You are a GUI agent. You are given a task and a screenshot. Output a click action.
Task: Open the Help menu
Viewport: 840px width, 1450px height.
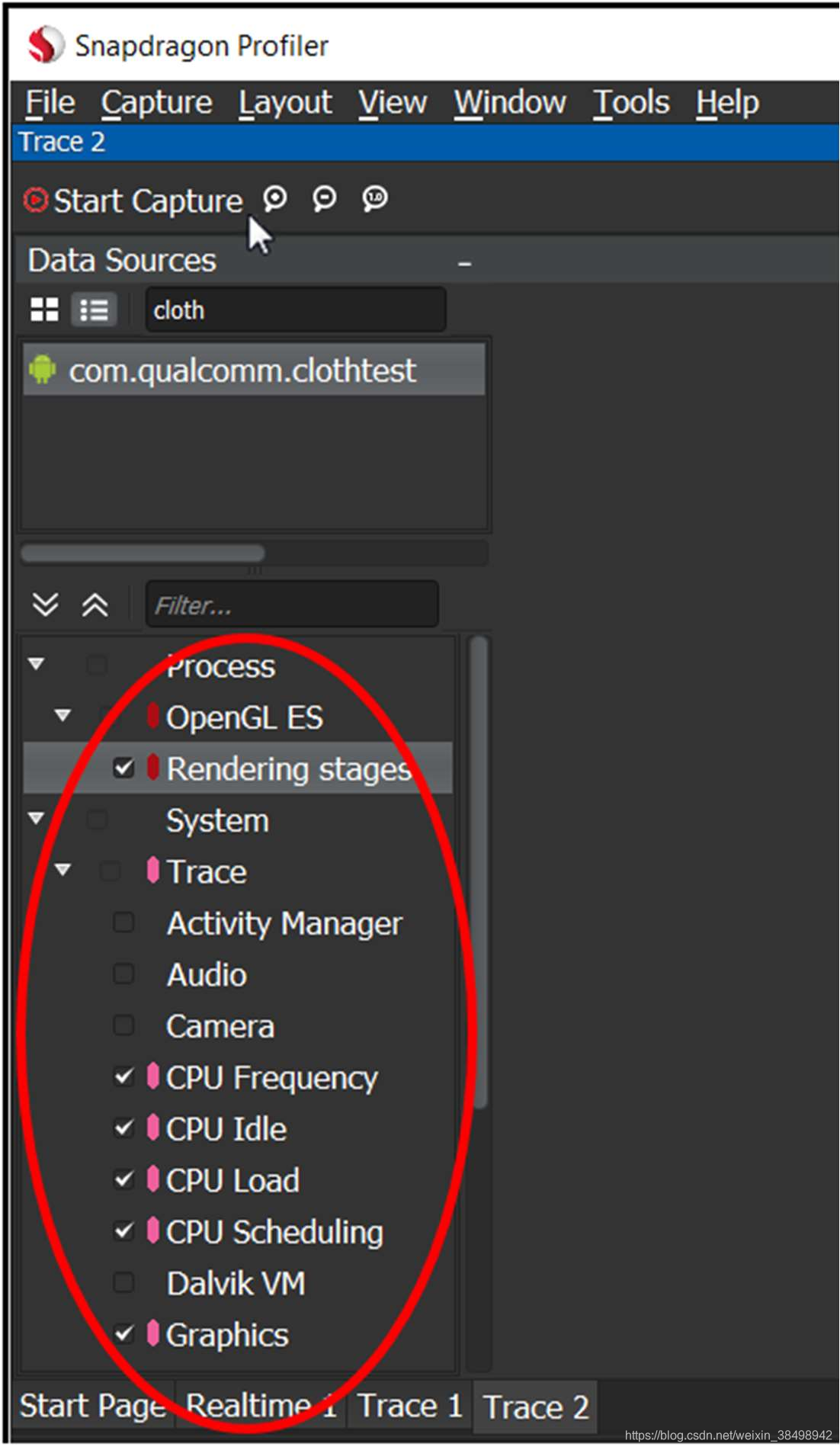727,102
